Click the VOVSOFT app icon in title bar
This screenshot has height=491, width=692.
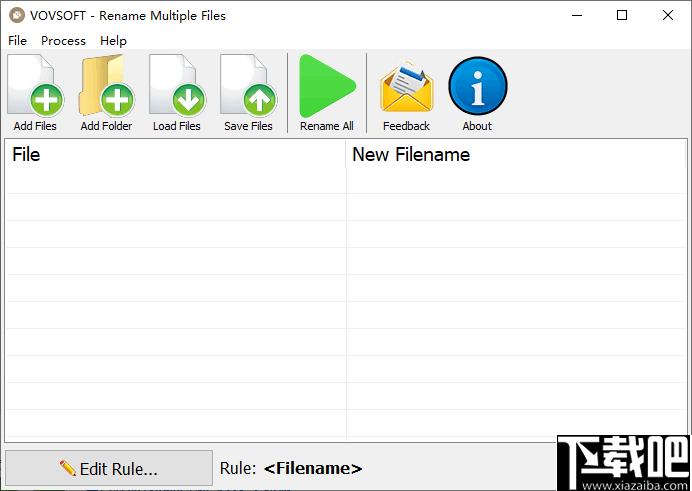pyautogui.click(x=16, y=15)
